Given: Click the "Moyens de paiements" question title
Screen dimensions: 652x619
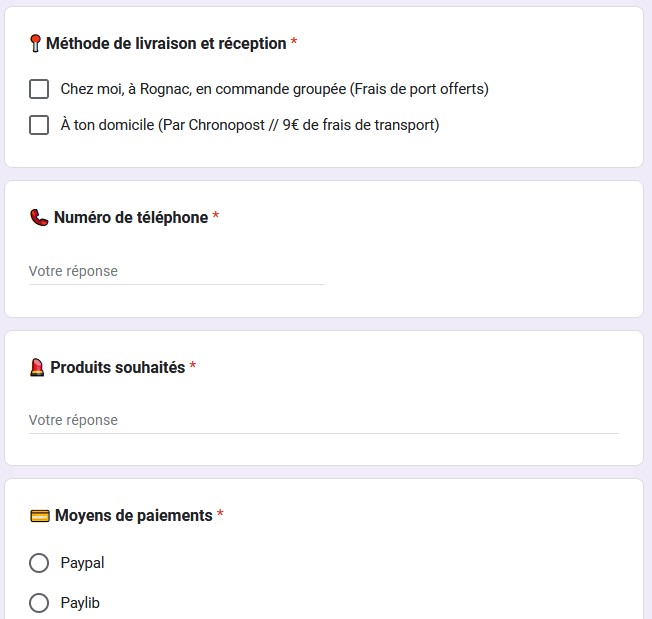Looking at the screenshot, I should click(133, 516).
